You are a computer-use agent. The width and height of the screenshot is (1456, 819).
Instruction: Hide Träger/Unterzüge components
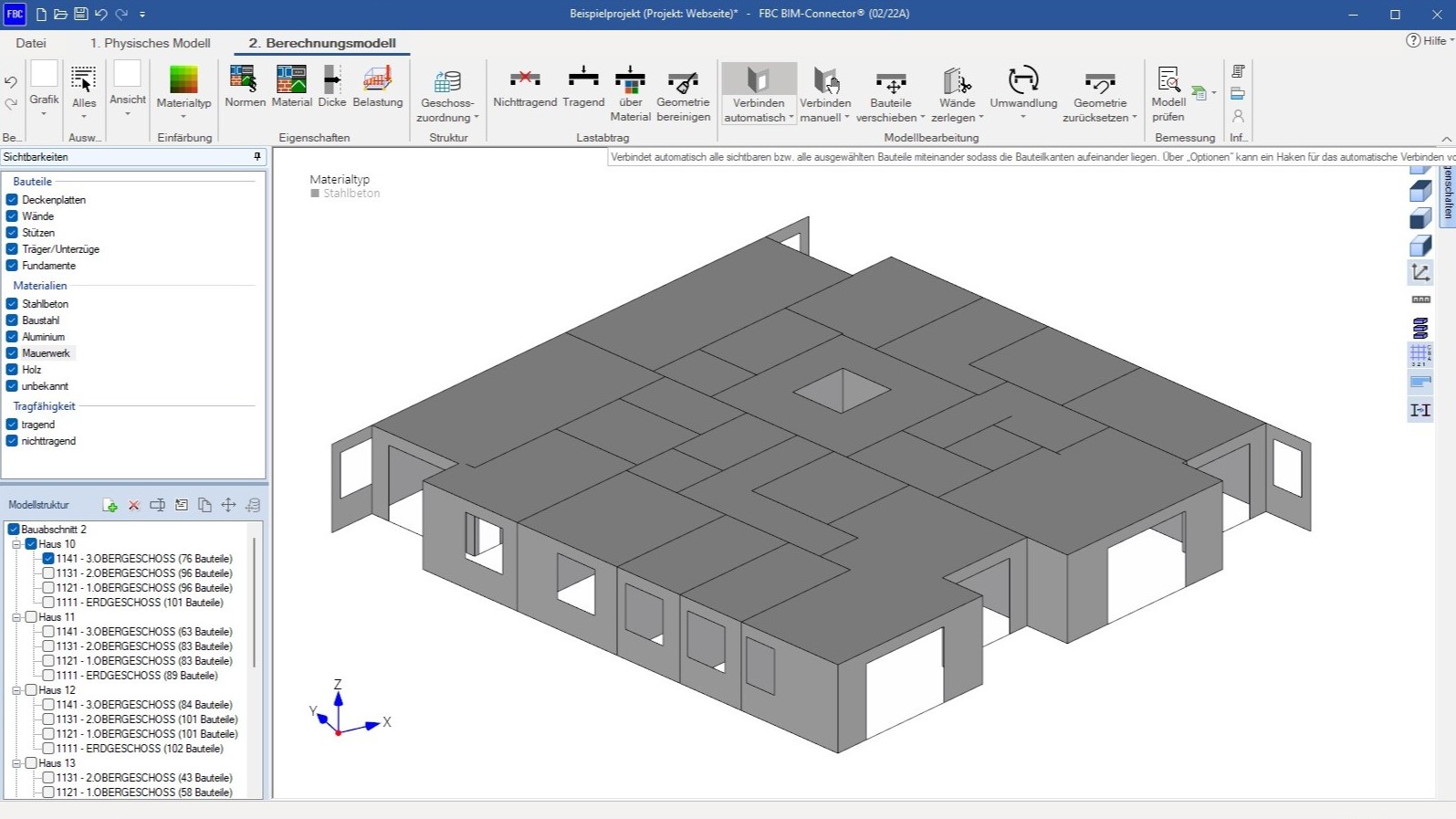12,248
